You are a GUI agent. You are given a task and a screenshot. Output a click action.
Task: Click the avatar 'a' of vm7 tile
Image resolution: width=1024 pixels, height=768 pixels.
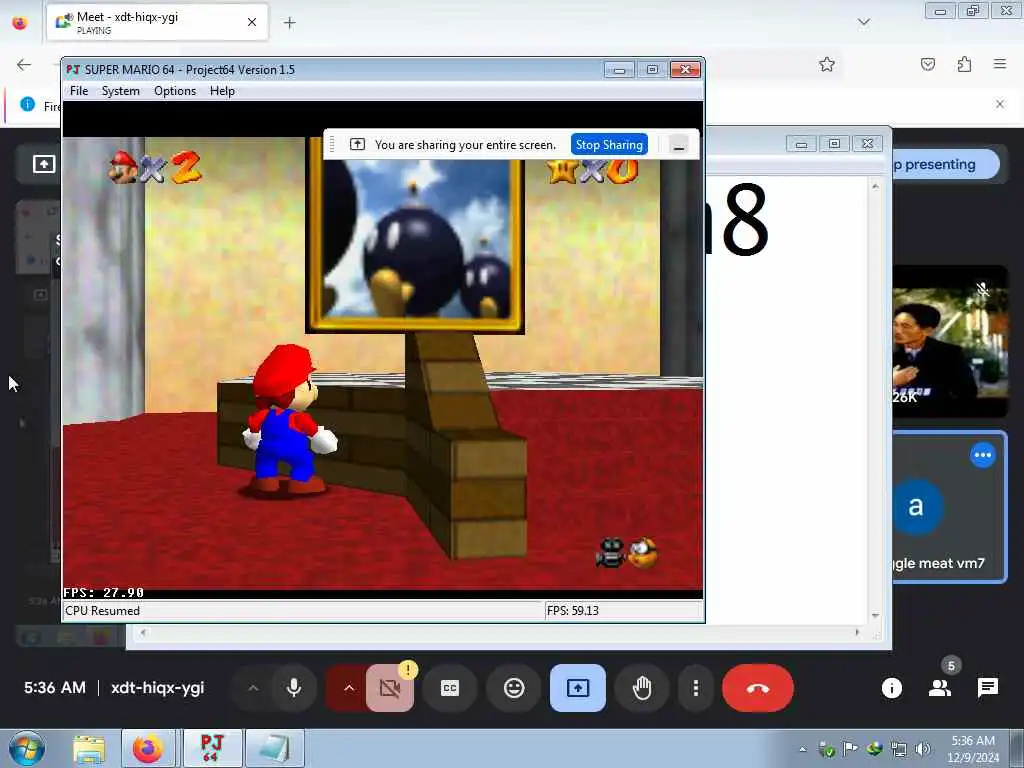[x=916, y=507]
